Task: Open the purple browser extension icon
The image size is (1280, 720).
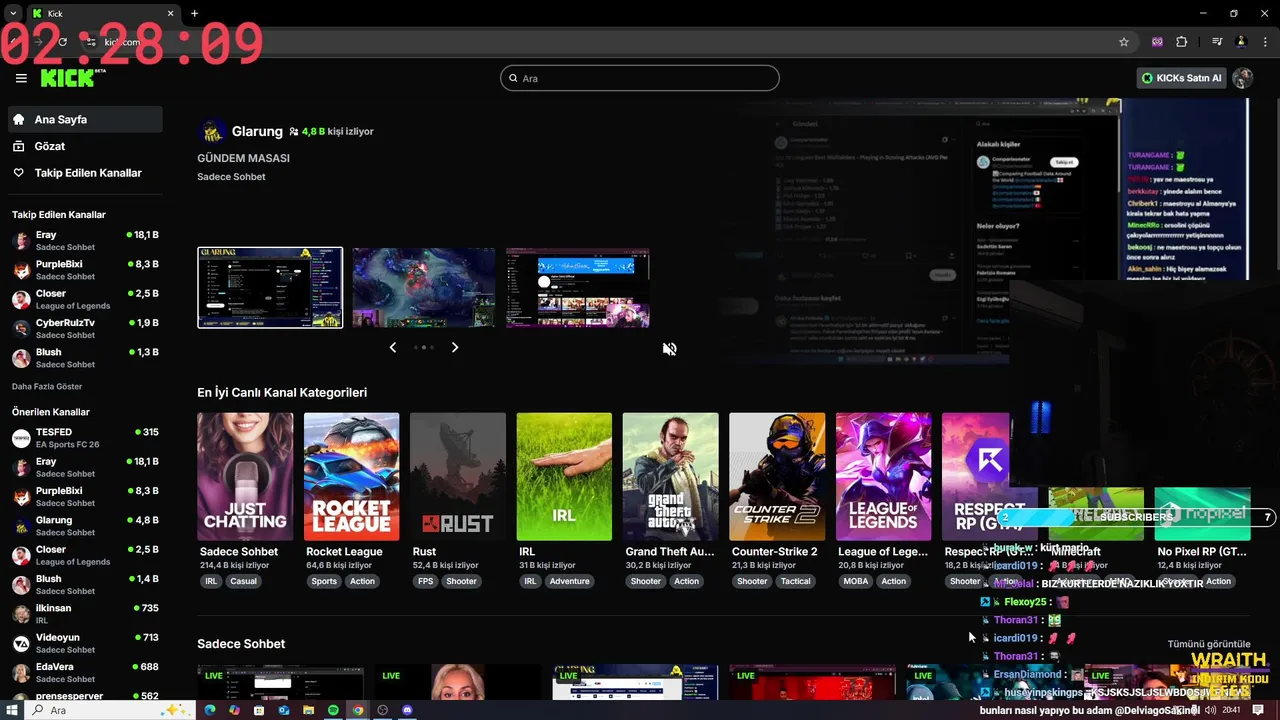Action: (x=1158, y=42)
